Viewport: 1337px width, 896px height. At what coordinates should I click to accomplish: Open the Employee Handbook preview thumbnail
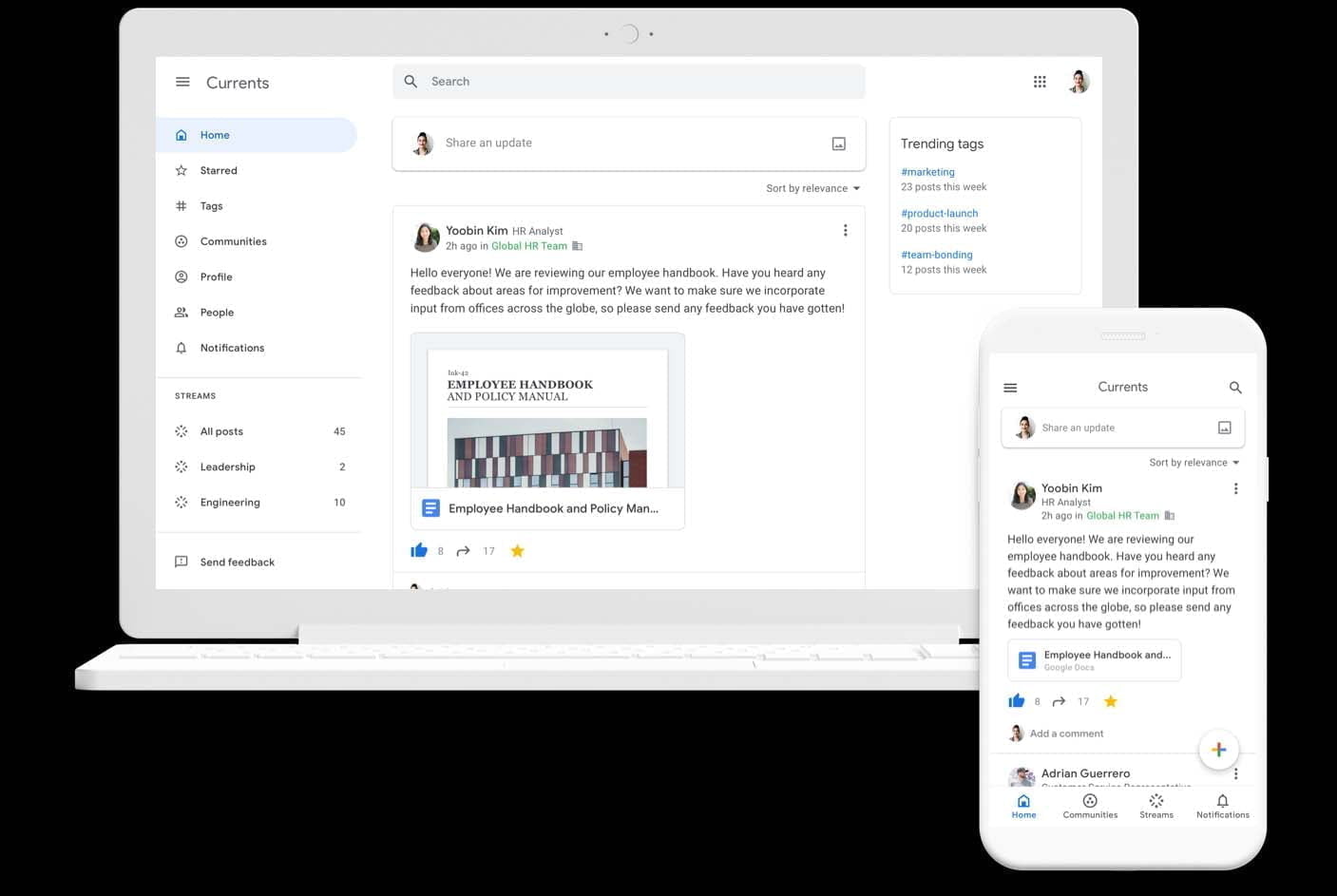547,410
